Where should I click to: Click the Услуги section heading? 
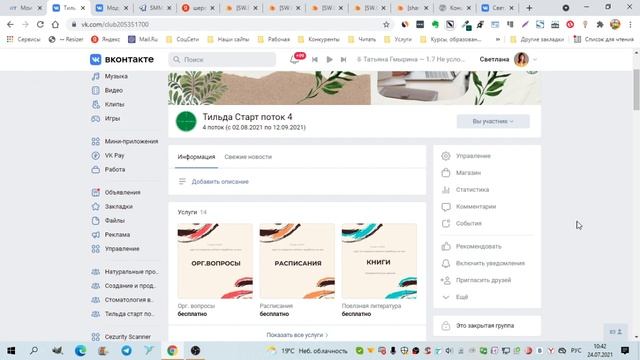tap(187, 212)
